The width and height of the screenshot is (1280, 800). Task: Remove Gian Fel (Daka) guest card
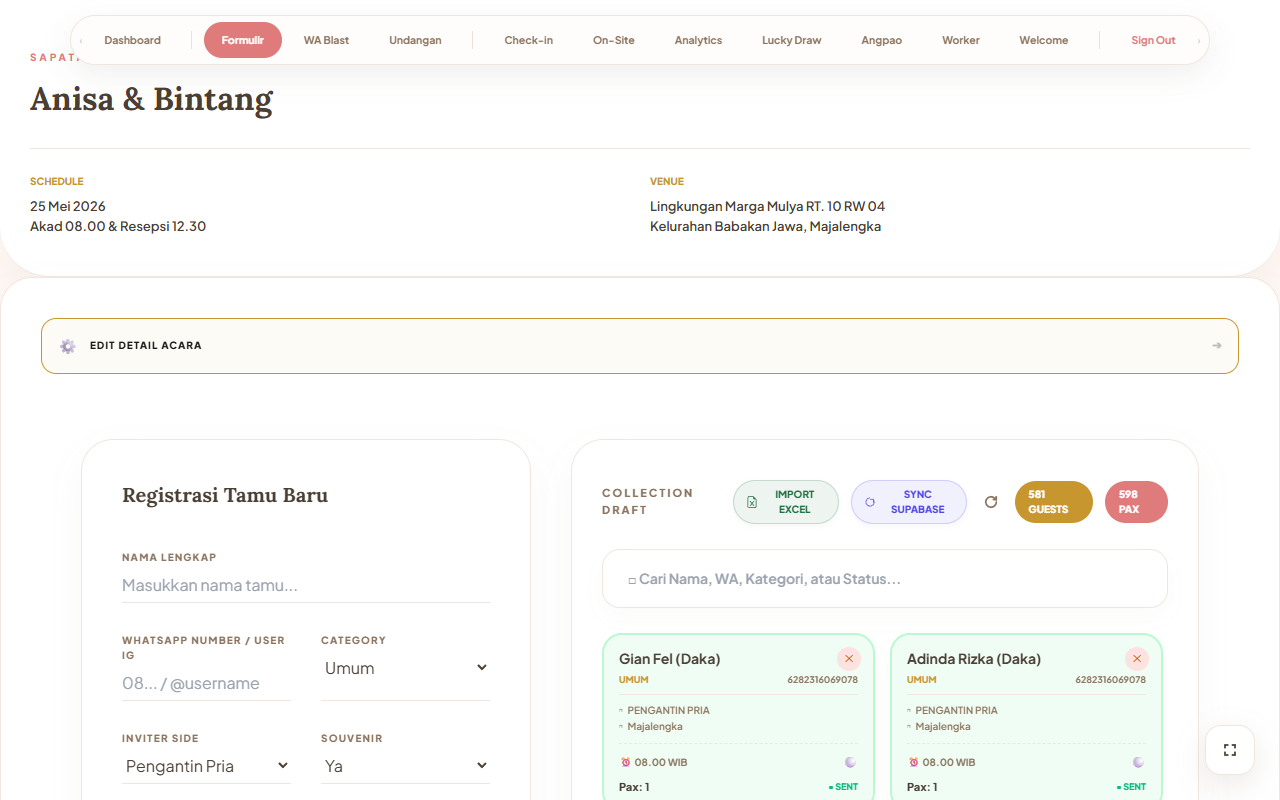(849, 659)
